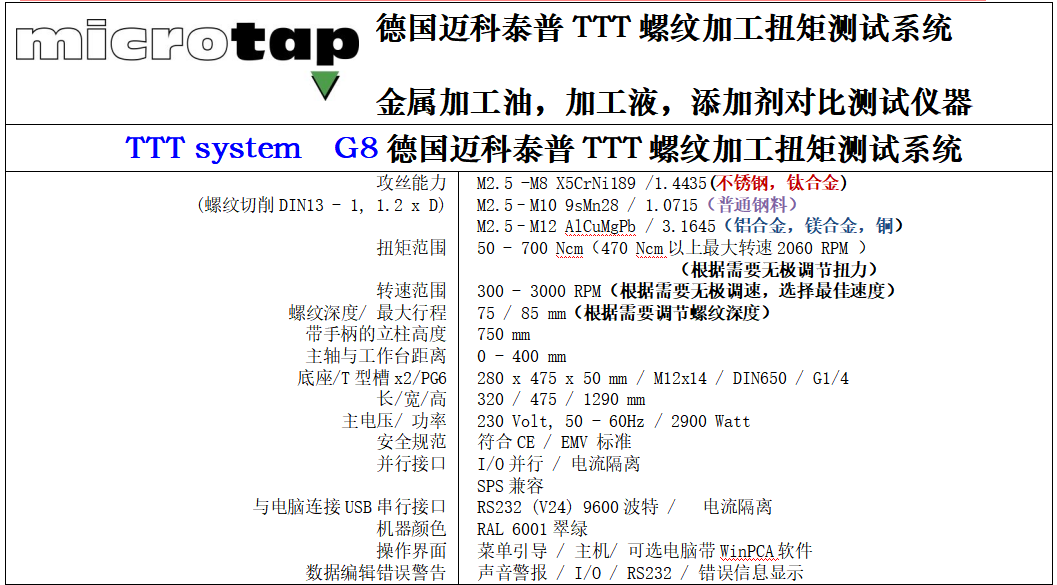The height and width of the screenshot is (585, 1057).
Task: Click label '主轴与工作台距离'
Action: [376, 357]
